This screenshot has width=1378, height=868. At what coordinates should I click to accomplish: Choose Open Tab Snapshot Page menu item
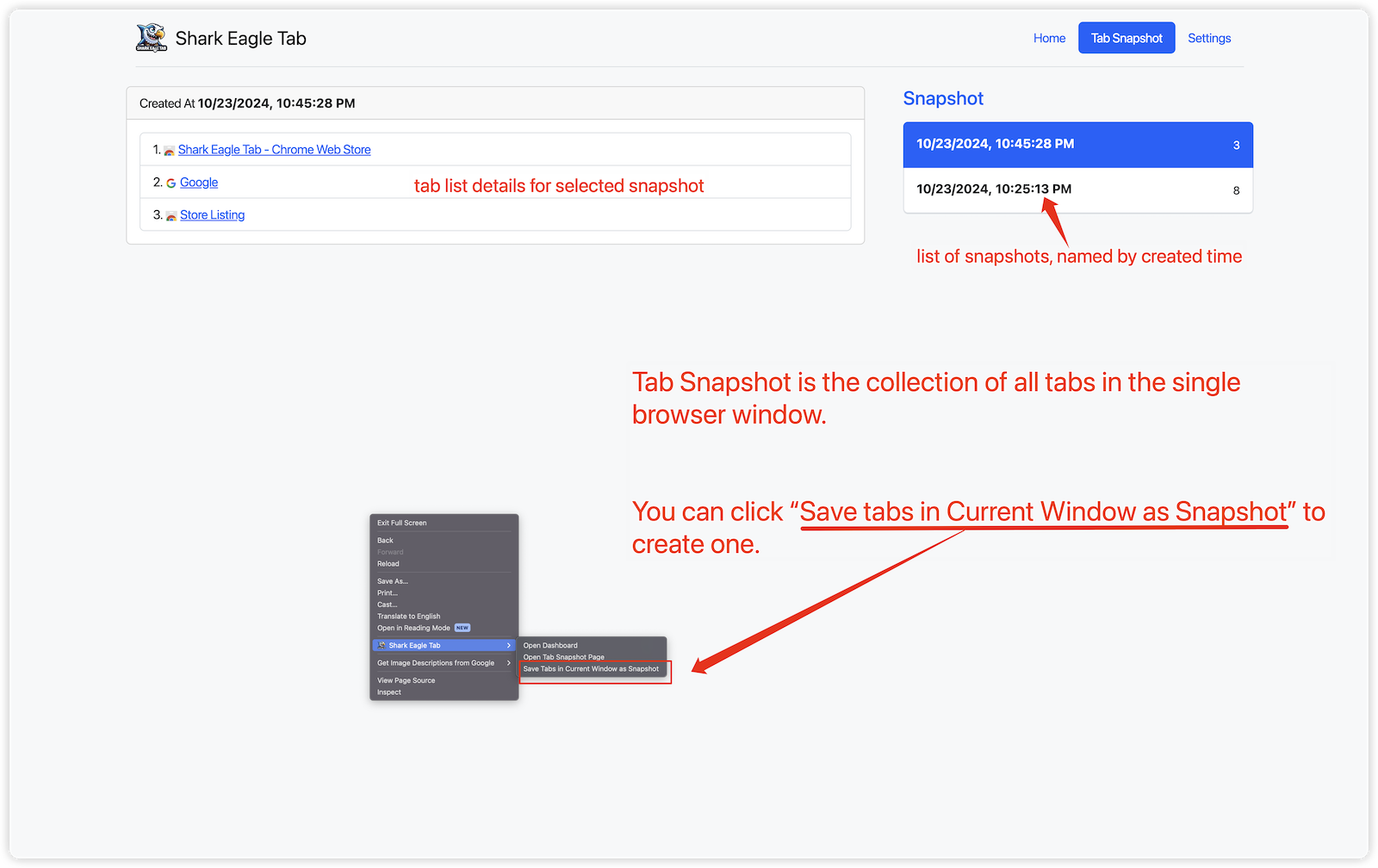click(x=563, y=657)
